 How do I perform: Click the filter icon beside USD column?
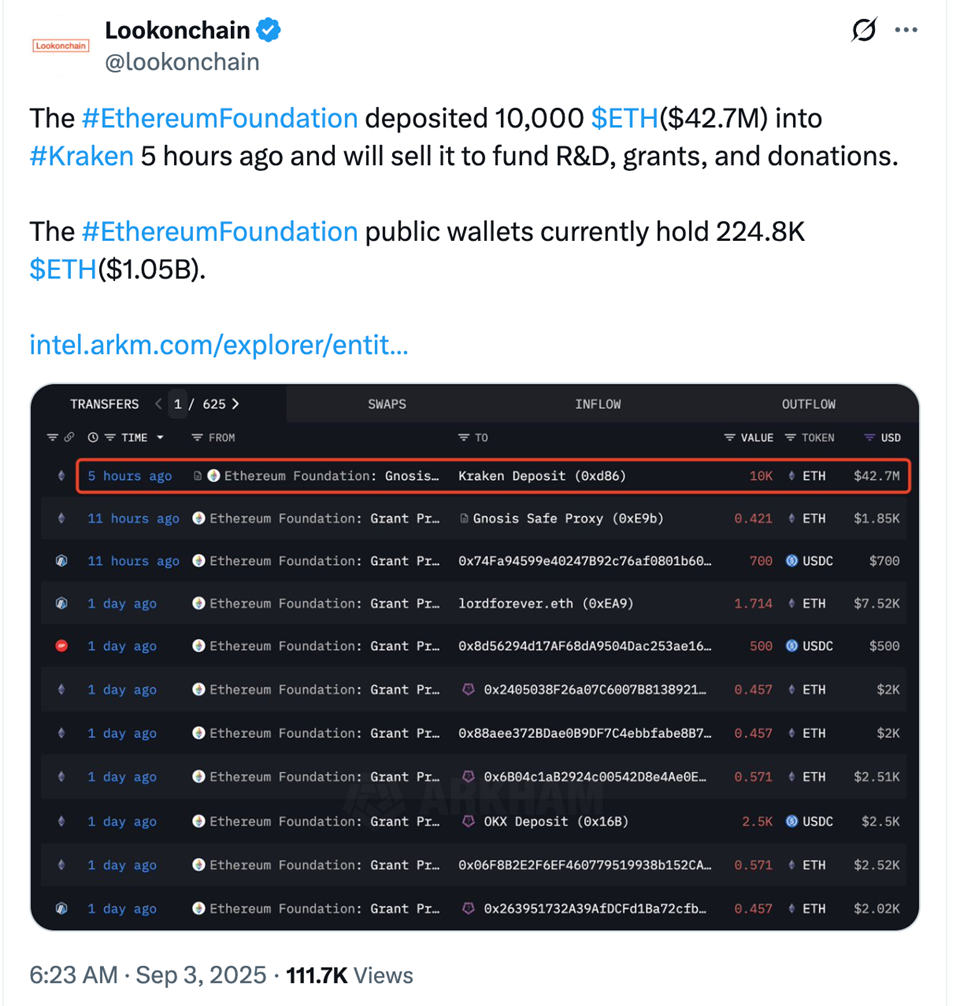[x=869, y=438]
